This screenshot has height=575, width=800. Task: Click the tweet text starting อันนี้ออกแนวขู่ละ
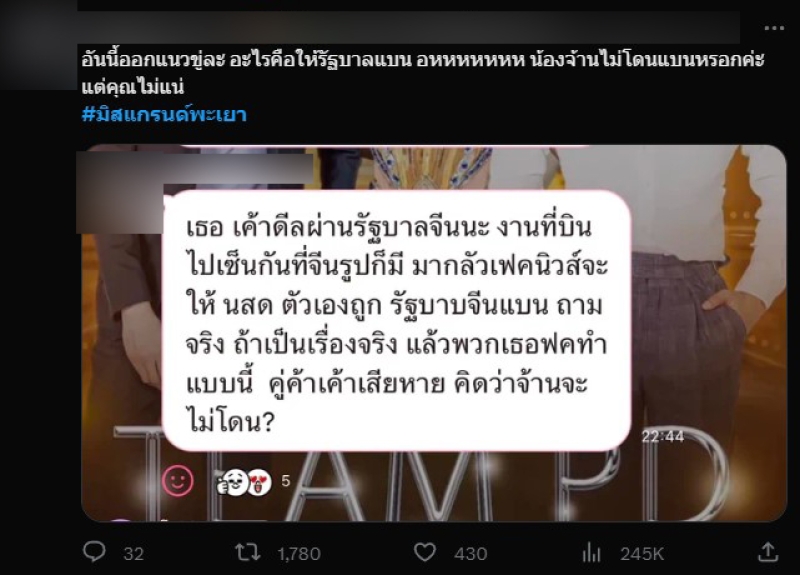[x=422, y=73]
